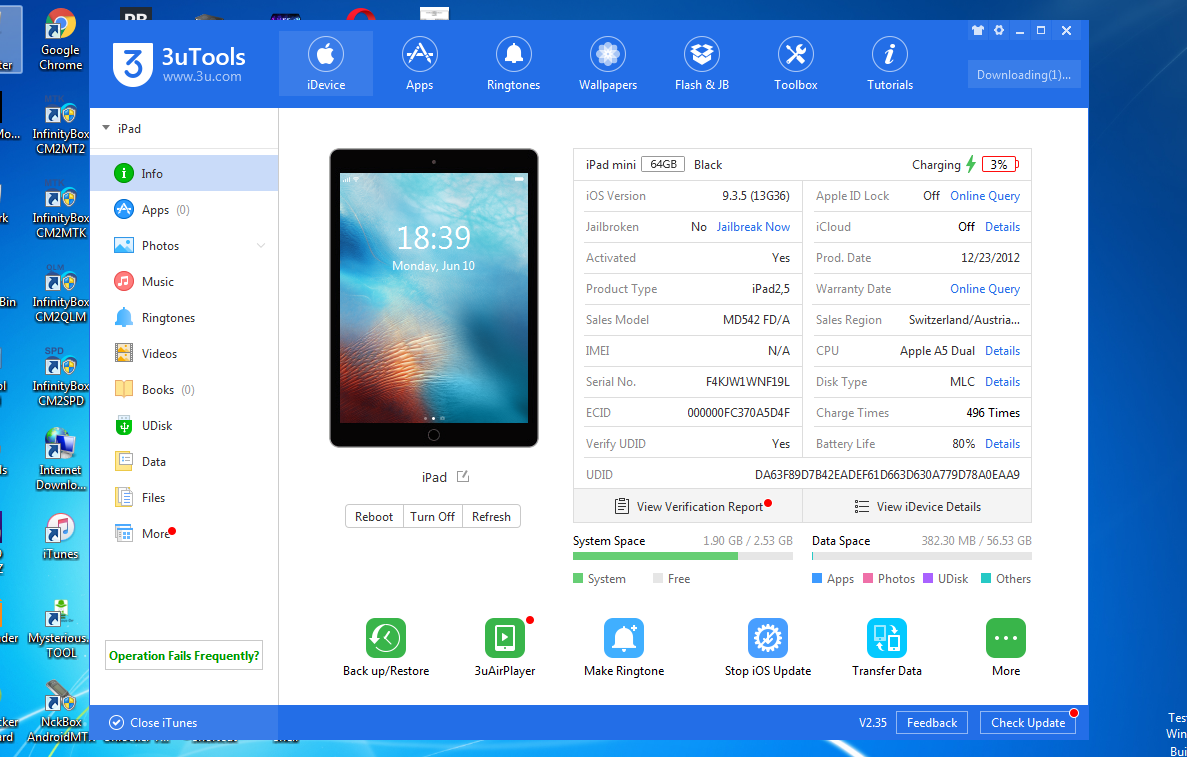This screenshot has width=1187, height=757.
Task: Open the iTunes desktop shortcut
Action: [x=60, y=537]
